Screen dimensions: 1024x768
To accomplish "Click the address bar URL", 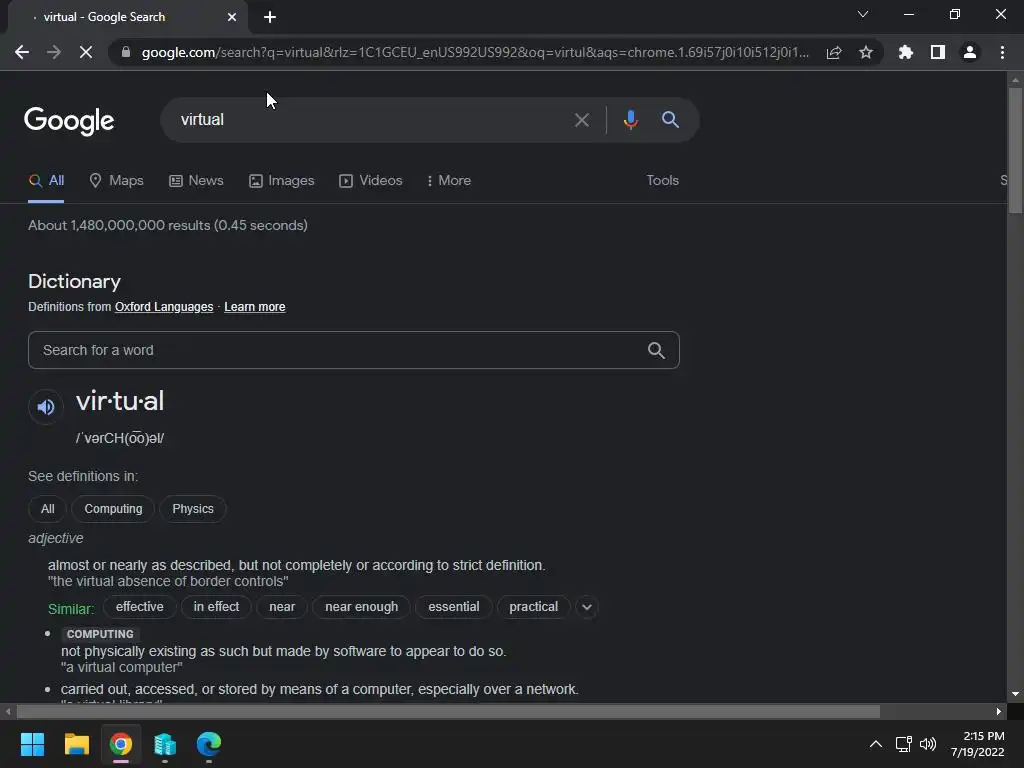I will point(475,52).
